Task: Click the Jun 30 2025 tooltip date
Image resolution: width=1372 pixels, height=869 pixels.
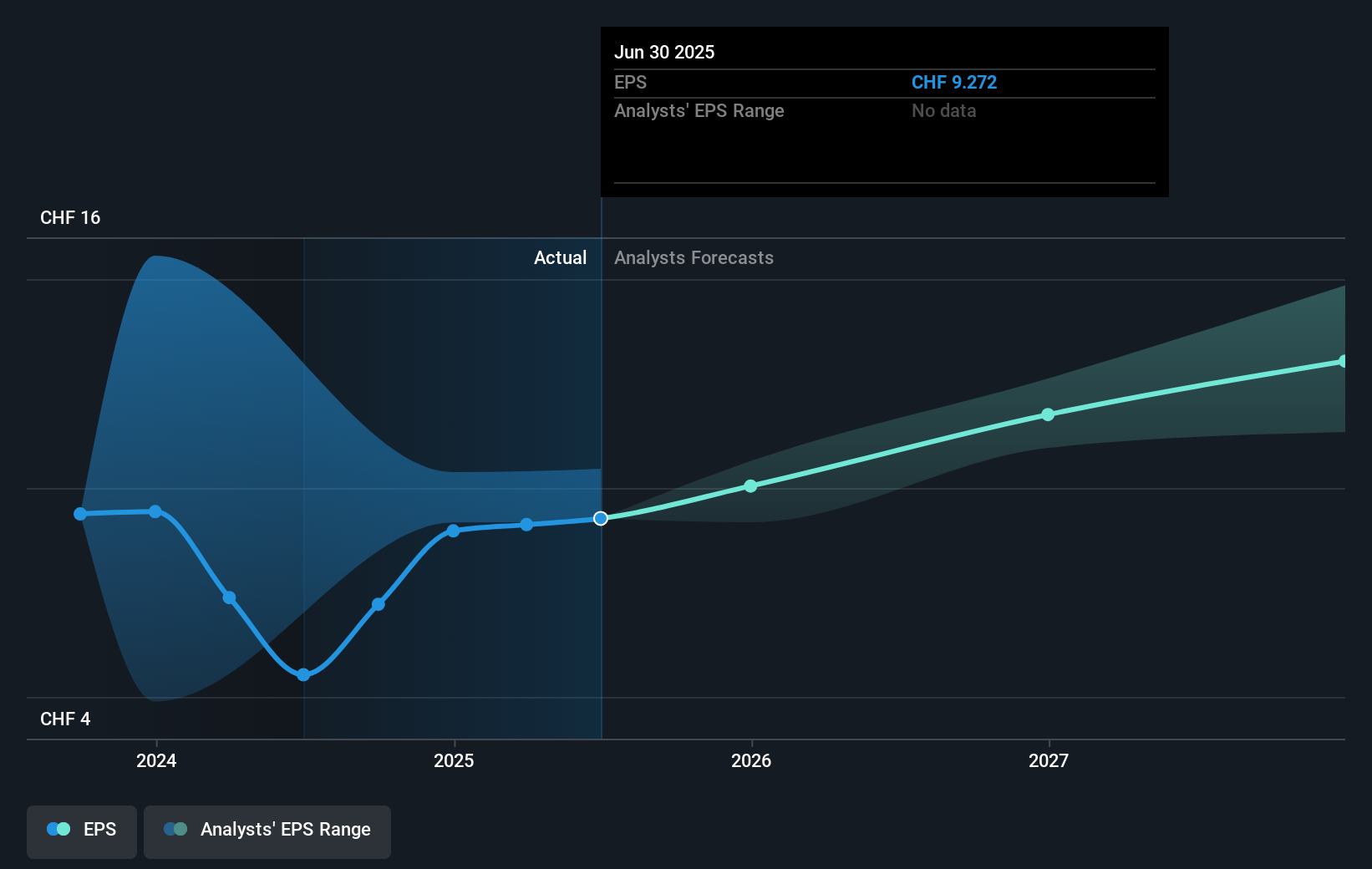Action: click(x=664, y=52)
